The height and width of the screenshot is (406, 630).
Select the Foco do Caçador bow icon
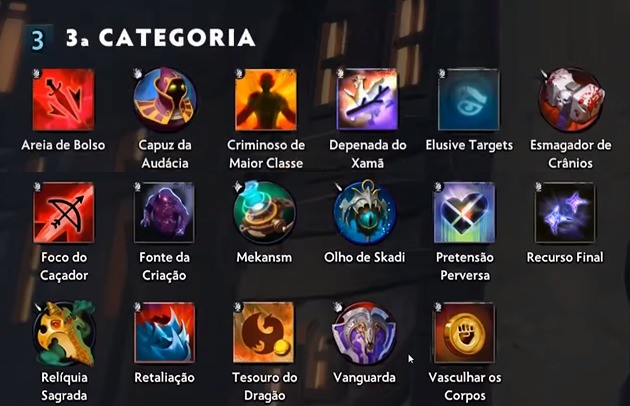coord(63,213)
